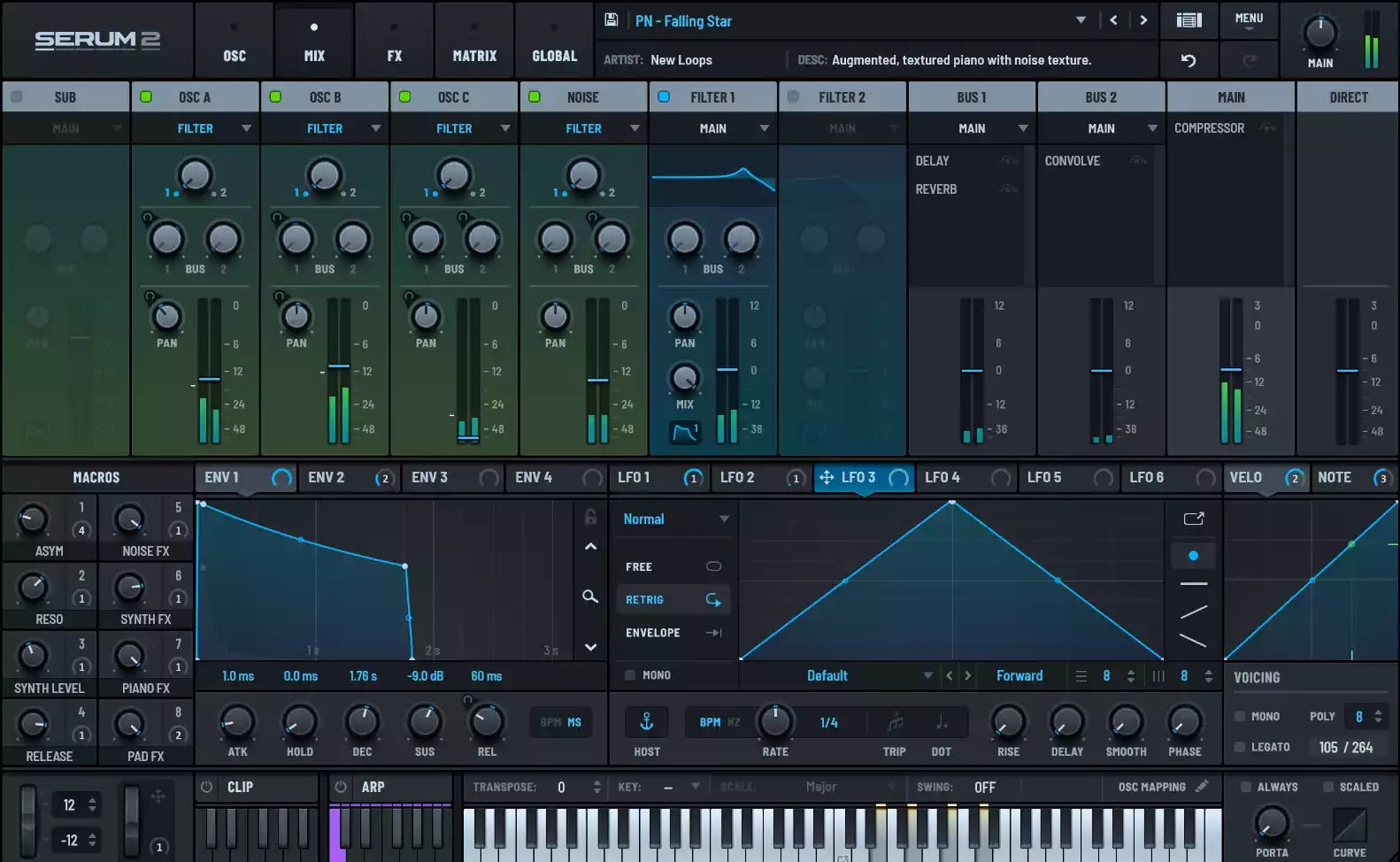Toggle the BPM MS envelope time button
Viewport: 1400px width, 862px height.
coord(561,722)
